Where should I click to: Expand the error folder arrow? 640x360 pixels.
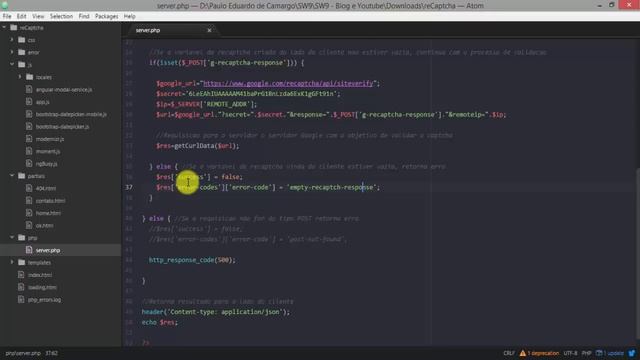pyautogui.click(x=12, y=52)
